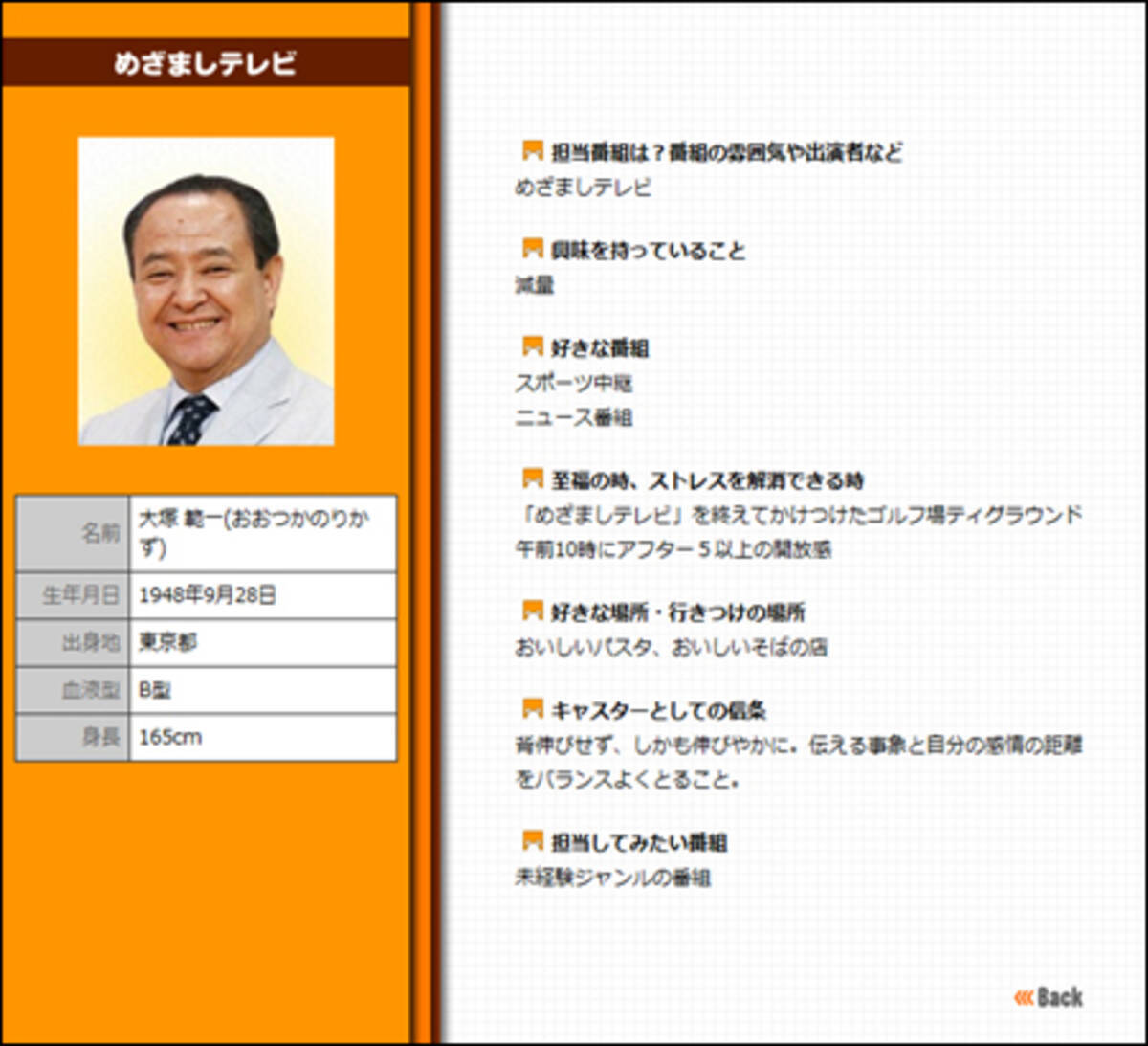Click the line 午前10時にアフター５以上の開放感
This screenshot has width=1148, height=1046.
[673, 549]
